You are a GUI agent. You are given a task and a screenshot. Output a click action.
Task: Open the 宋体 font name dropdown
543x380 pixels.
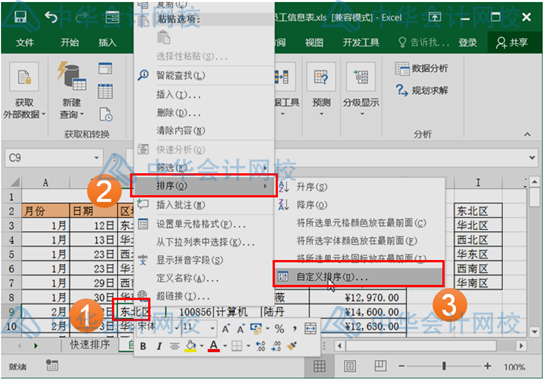click(177, 328)
